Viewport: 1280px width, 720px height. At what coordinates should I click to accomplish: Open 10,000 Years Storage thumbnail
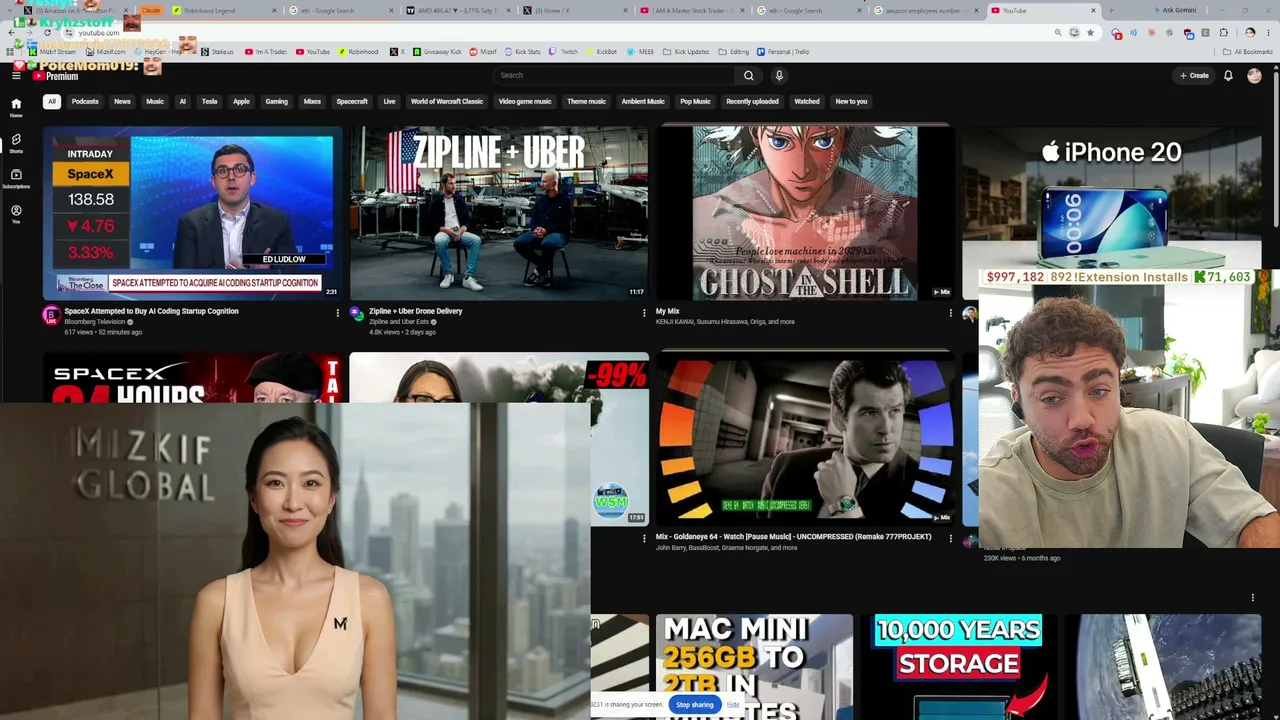[958, 667]
